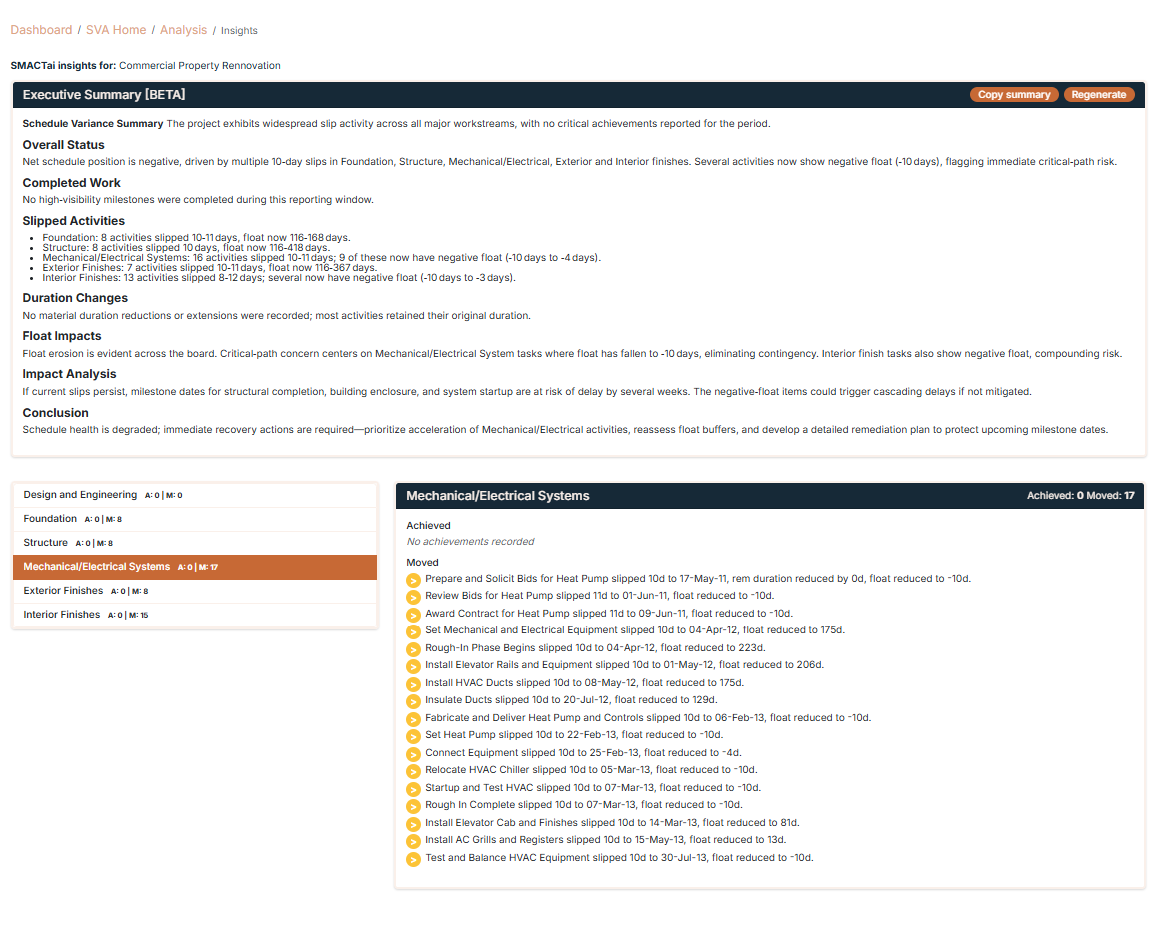1160x943 pixels.
Task: Click the arrow icon next to Insulate Ducts
Action: tap(413, 700)
